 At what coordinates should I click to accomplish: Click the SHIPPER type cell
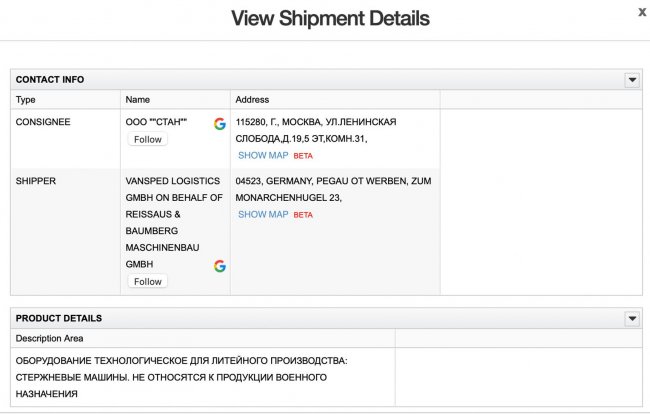click(36, 181)
